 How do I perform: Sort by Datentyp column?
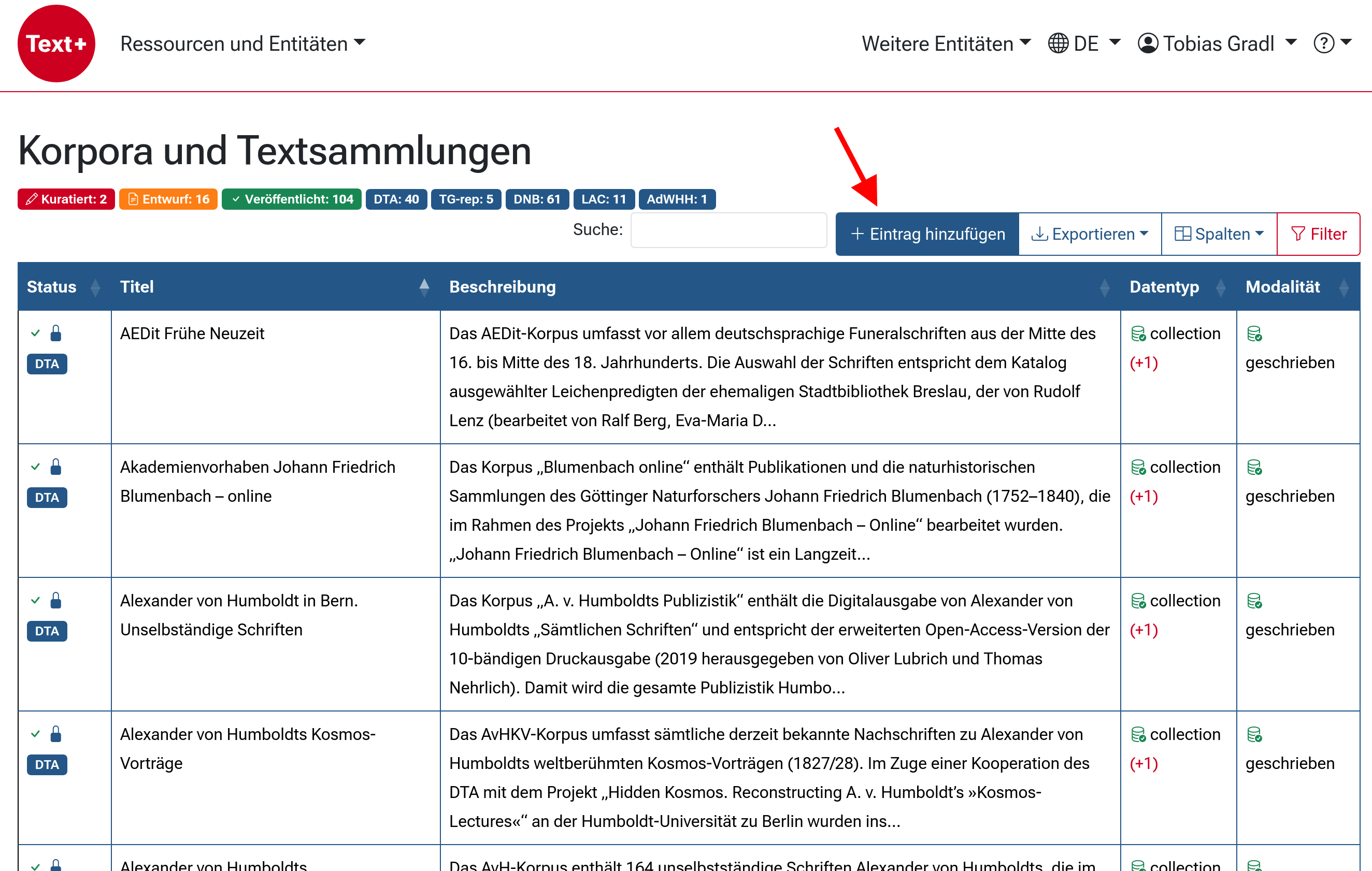(1178, 287)
